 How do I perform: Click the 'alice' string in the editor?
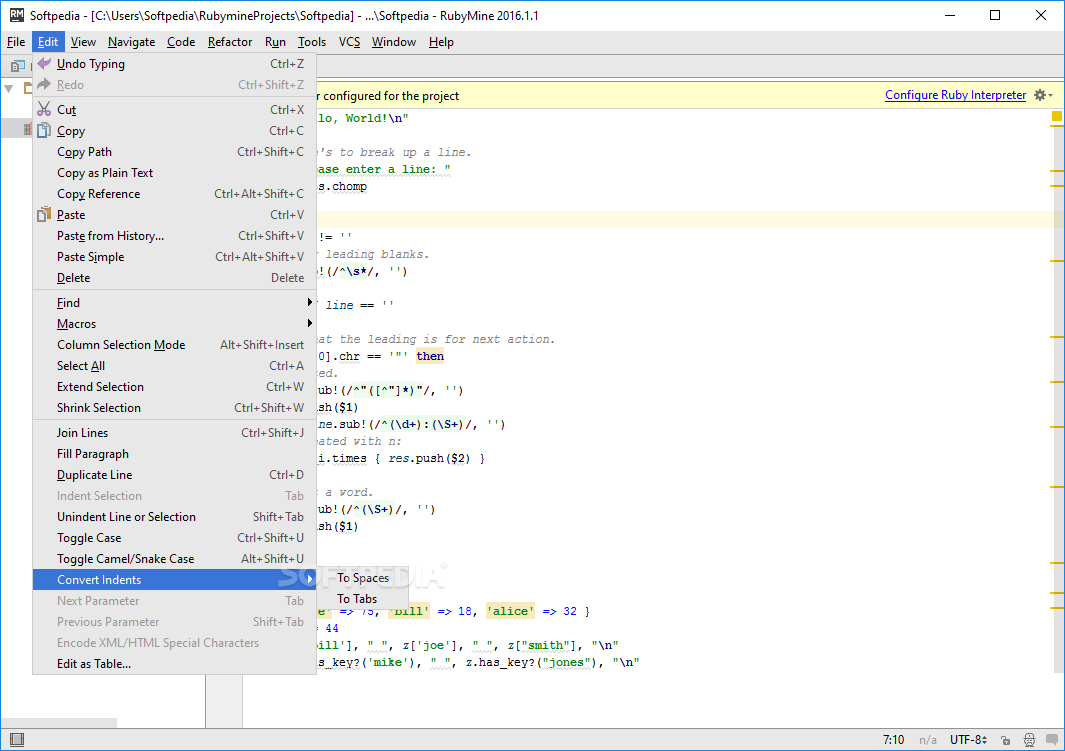click(510, 611)
